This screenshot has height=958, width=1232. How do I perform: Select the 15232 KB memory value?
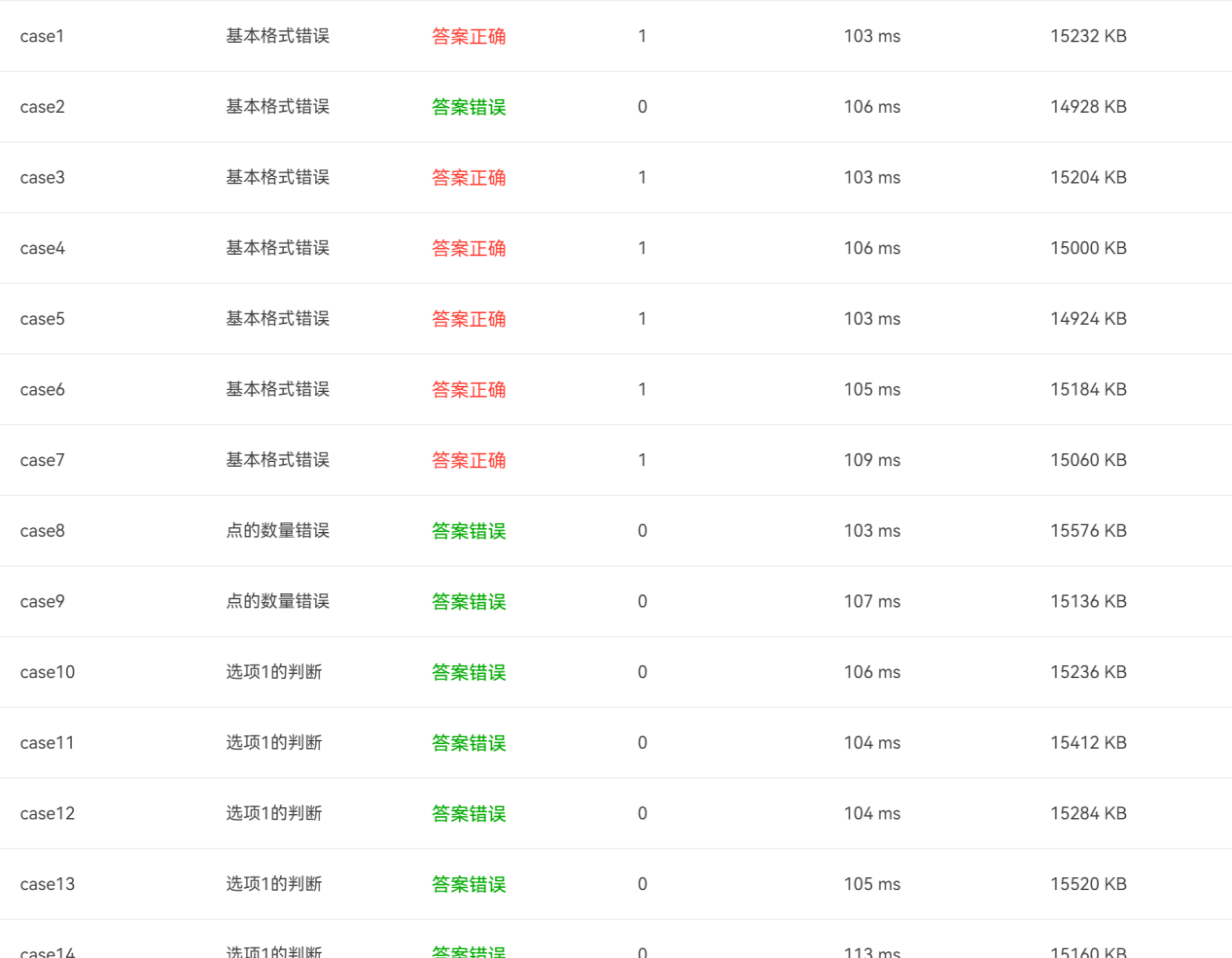pos(1088,36)
